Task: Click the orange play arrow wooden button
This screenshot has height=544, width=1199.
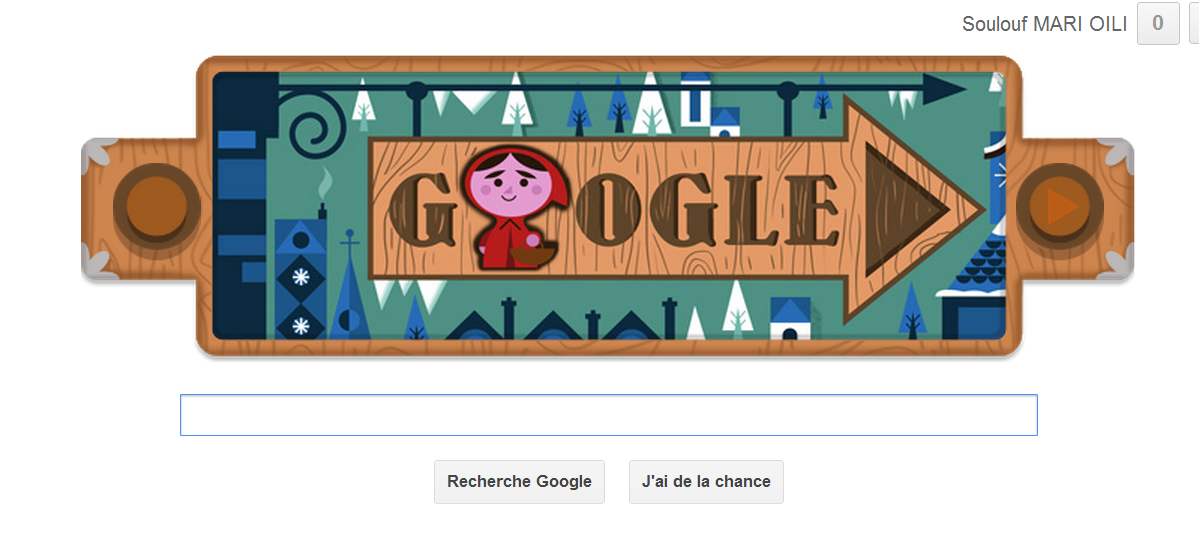Action: (x=1059, y=206)
